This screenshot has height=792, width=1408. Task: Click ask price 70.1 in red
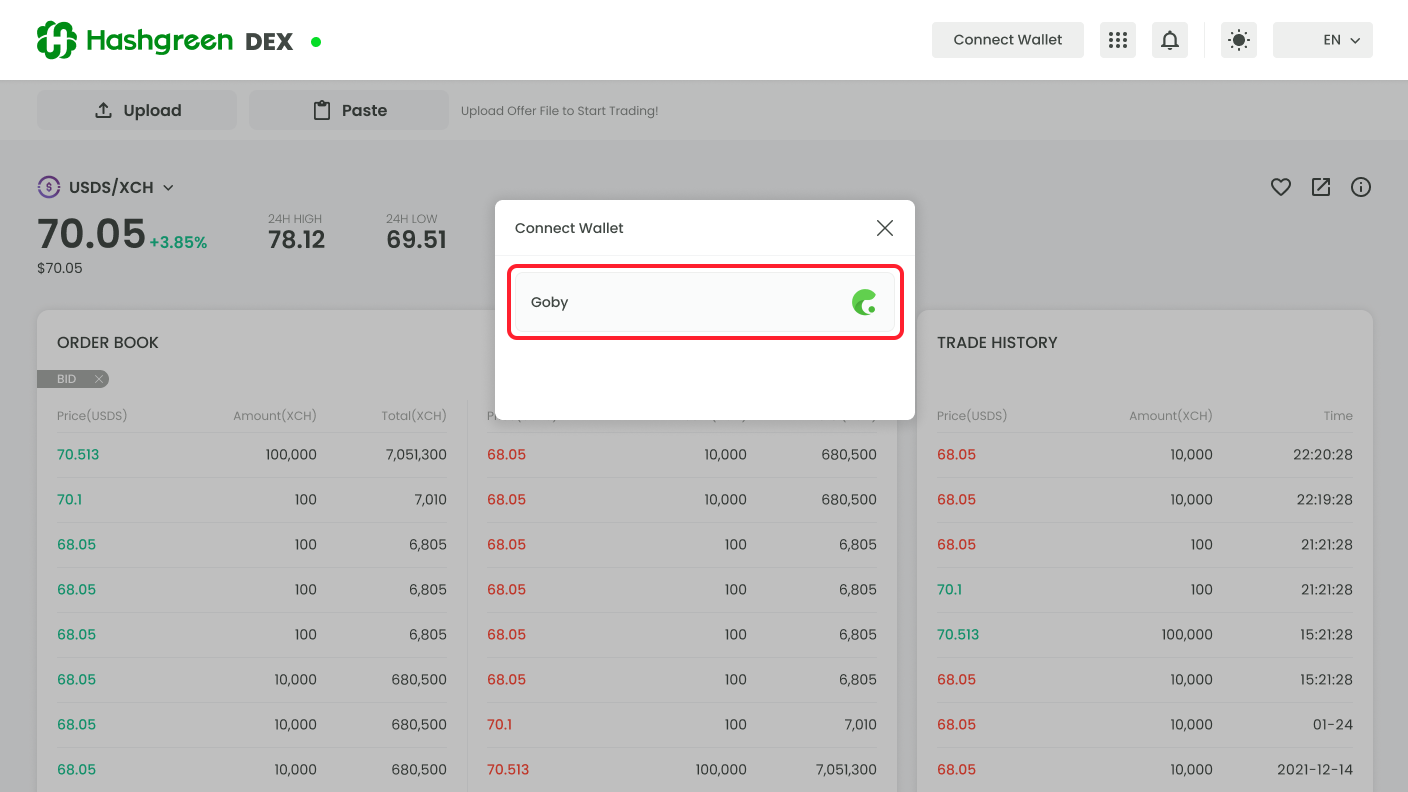click(x=500, y=724)
